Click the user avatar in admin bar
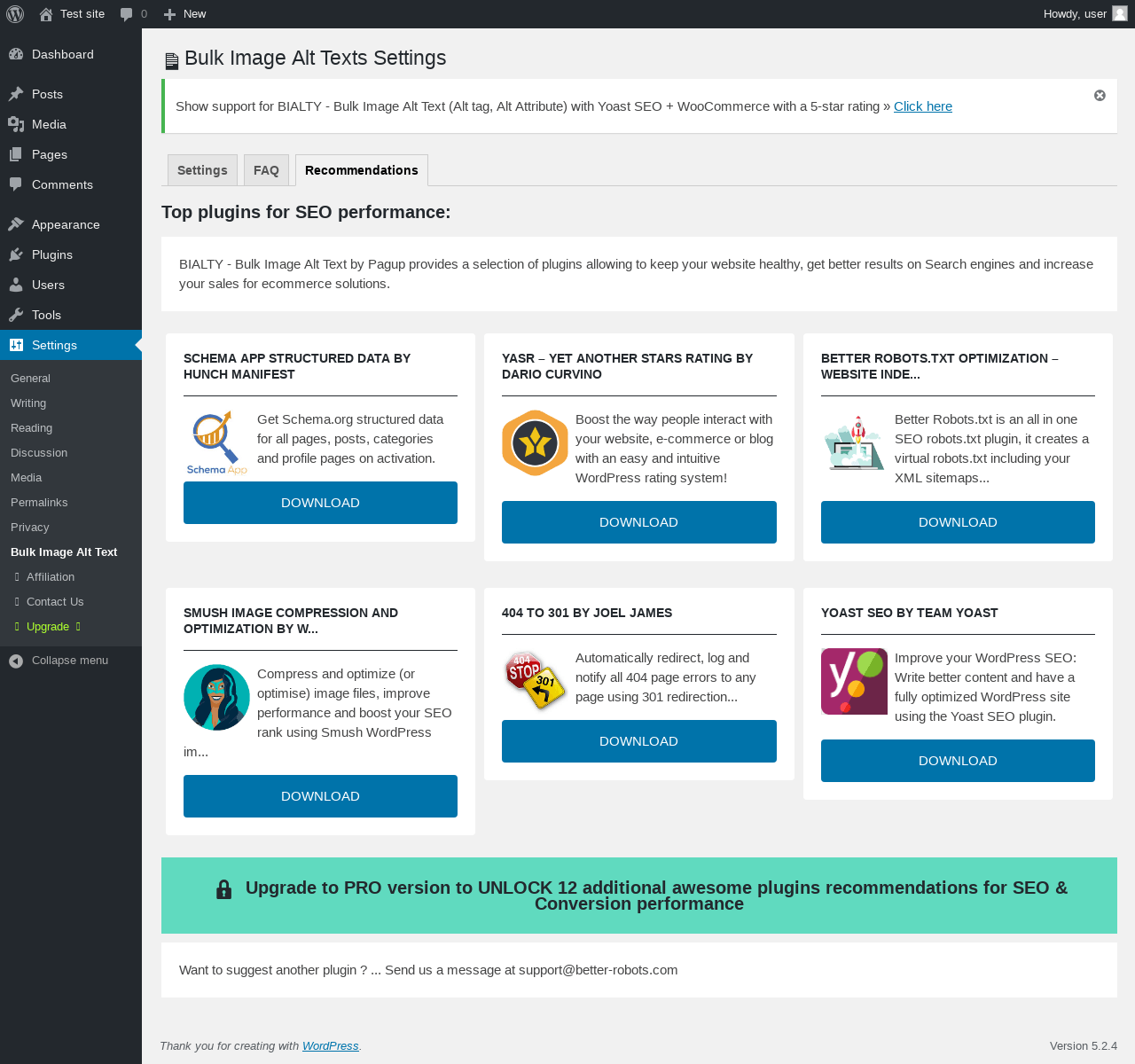The image size is (1135, 1064). click(x=1120, y=13)
